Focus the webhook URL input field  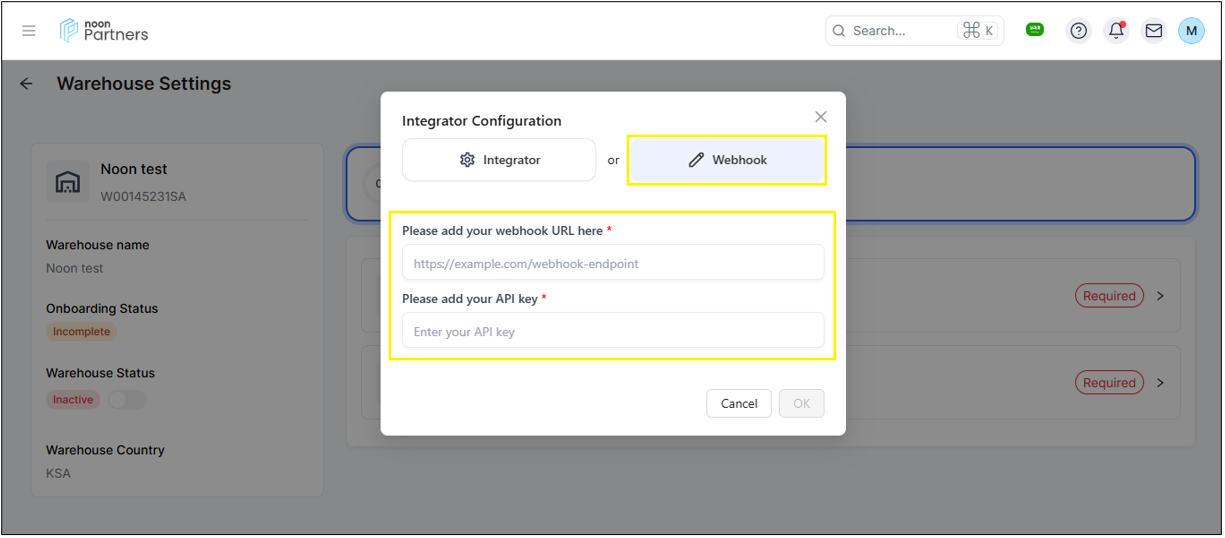tap(612, 263)
